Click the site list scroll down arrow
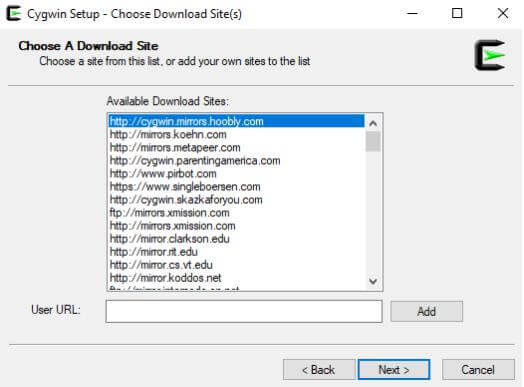 coord(373,281)
